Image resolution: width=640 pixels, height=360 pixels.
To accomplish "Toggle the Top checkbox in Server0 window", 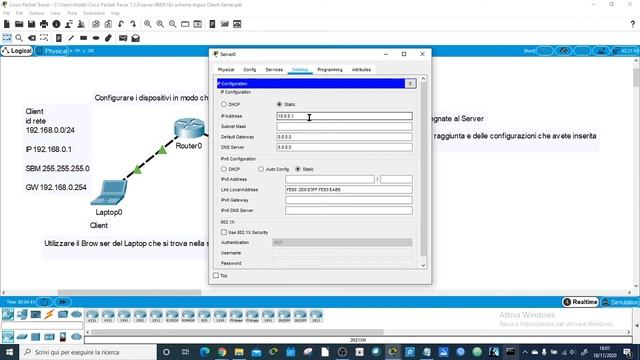I will coord(216,276).
